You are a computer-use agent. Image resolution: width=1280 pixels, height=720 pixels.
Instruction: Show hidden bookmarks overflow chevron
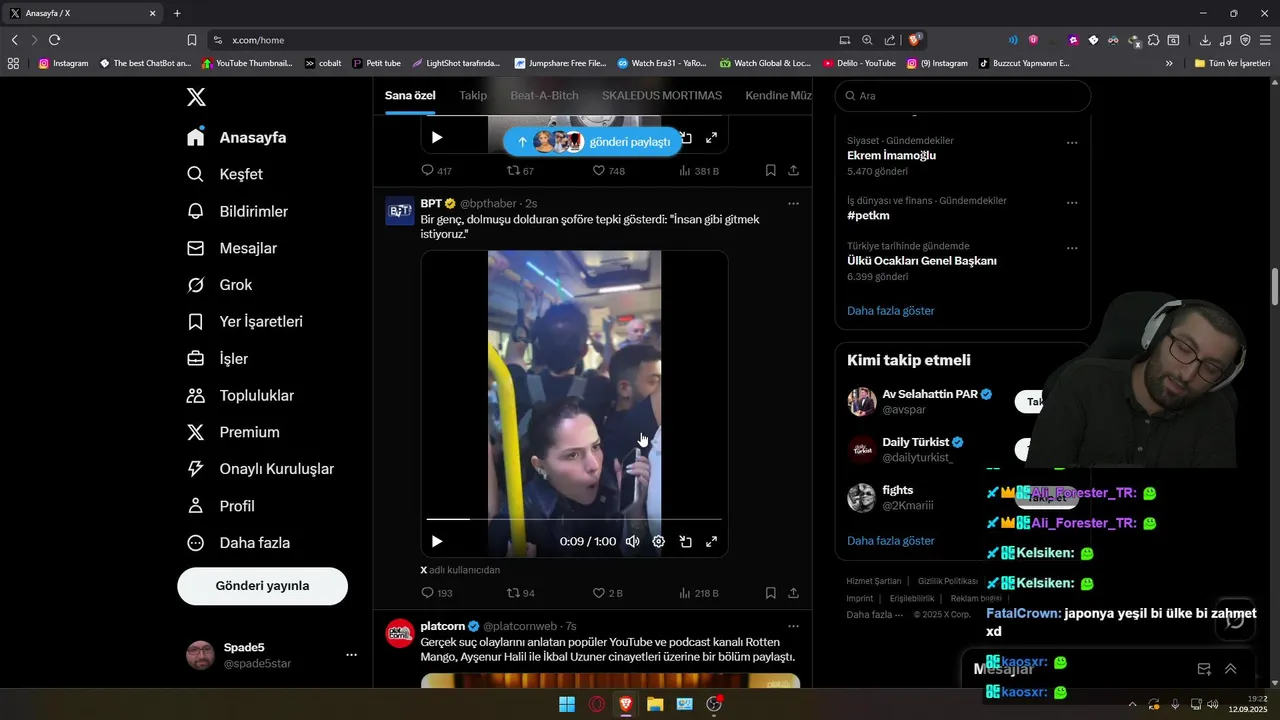(x=1169, y=63)
